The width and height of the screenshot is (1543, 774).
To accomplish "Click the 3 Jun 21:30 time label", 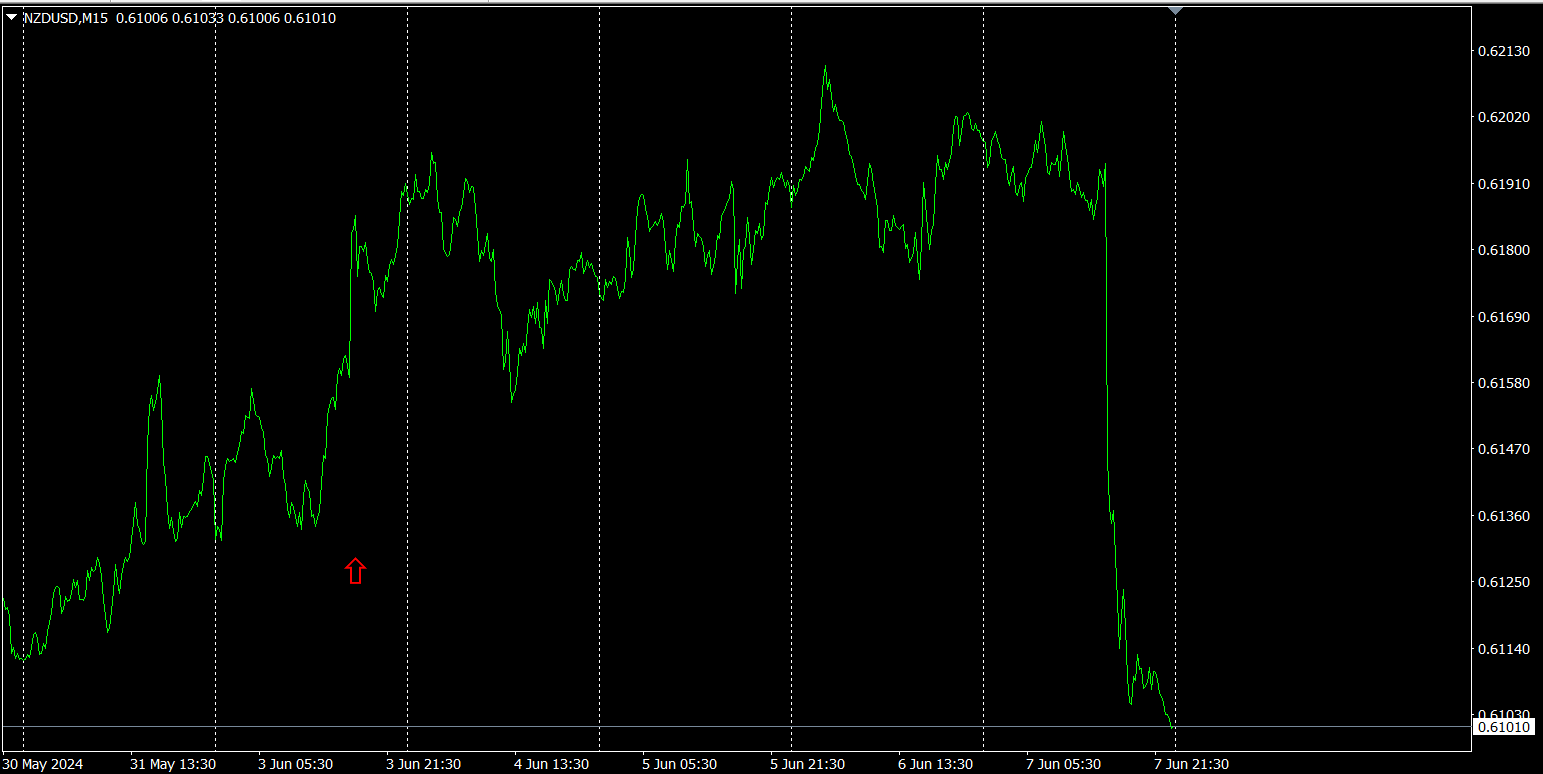I will (423, 764).
